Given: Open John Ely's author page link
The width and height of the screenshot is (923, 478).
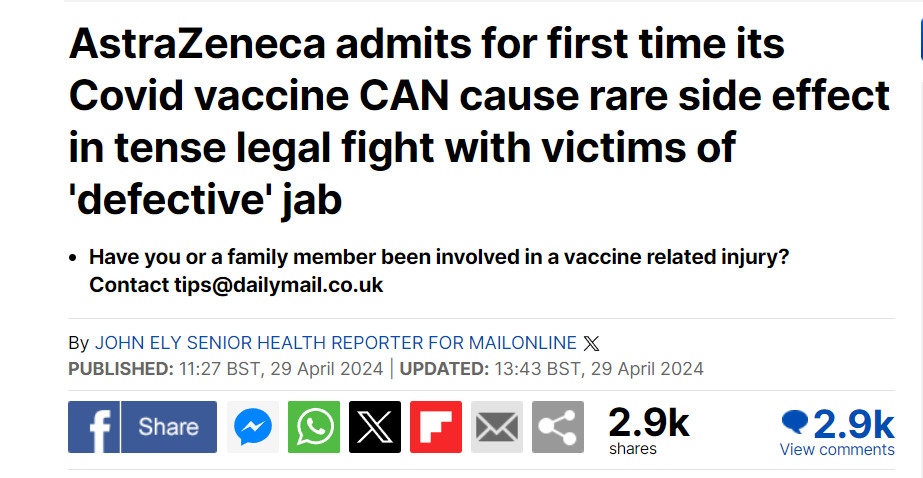Looking at the screenshot, I should [336, 343].
